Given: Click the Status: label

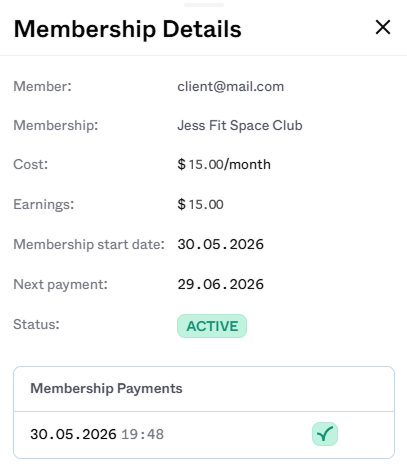Looking at the screenshot, I should [36, 324].
